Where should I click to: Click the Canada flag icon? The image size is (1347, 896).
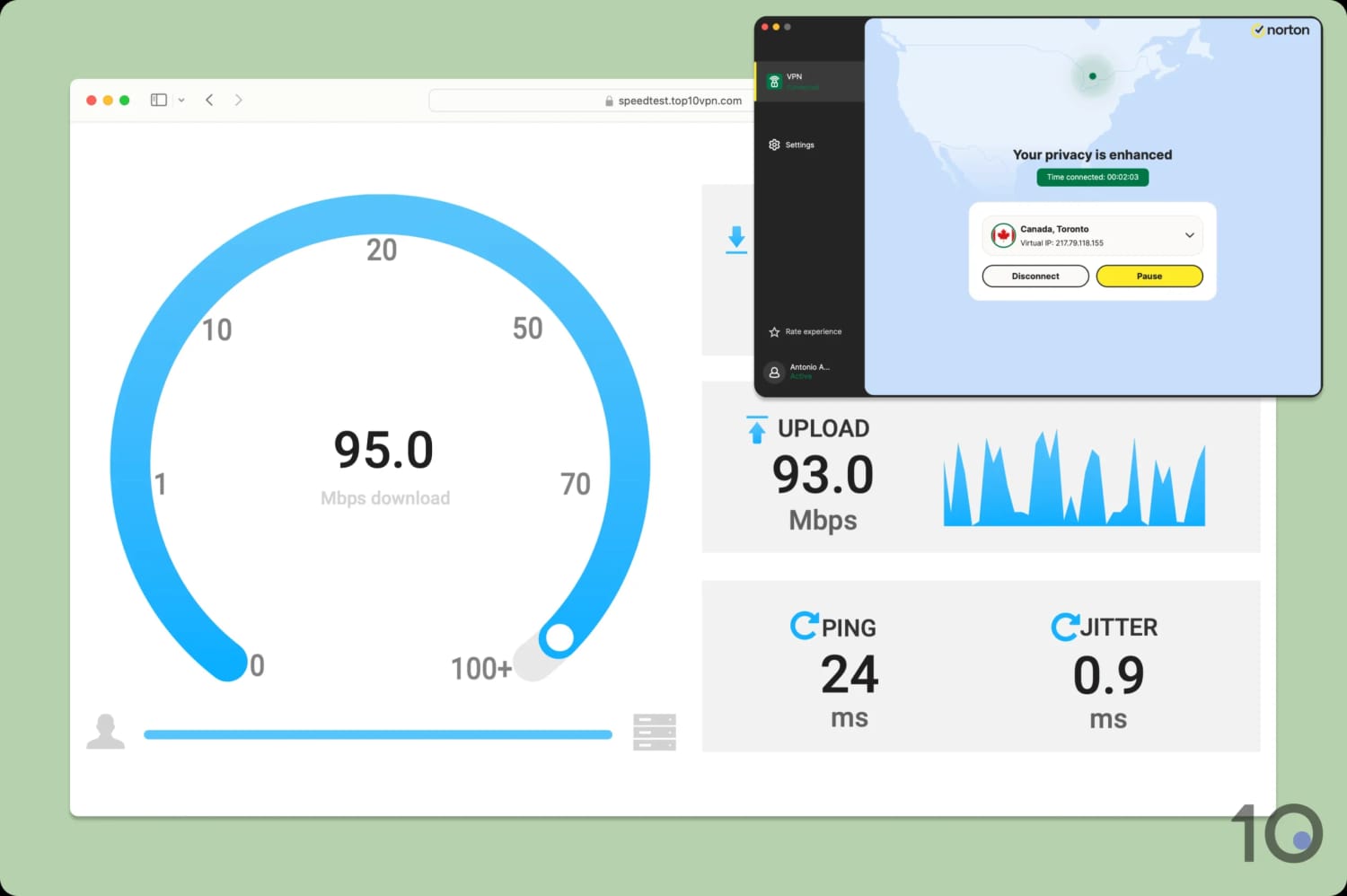point(1003,235)
